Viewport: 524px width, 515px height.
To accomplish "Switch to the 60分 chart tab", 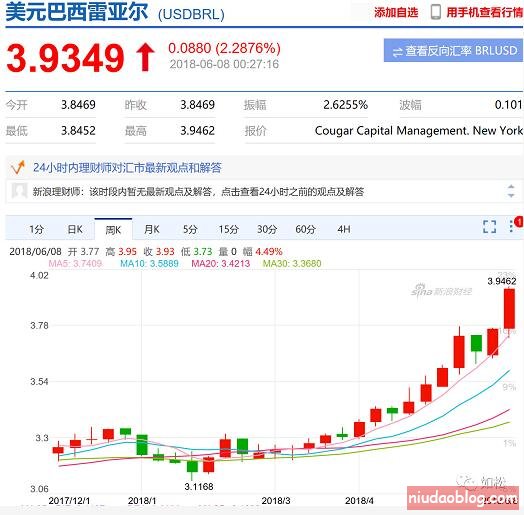I will 305,229.
